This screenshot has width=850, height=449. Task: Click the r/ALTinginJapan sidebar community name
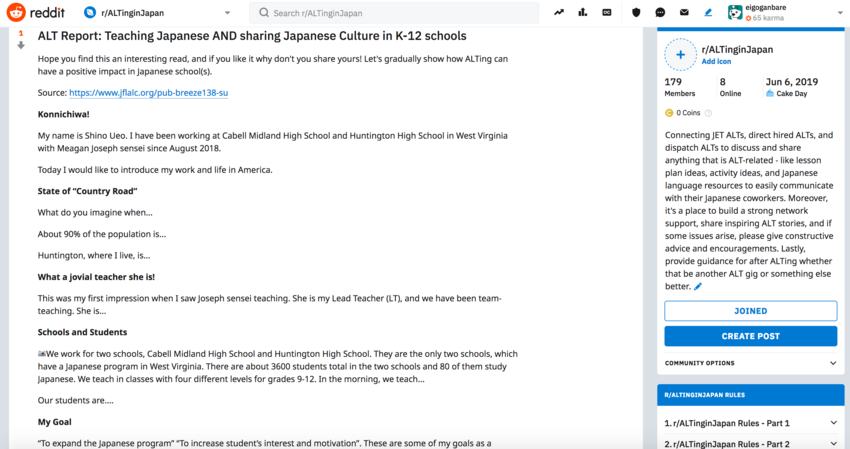point(737,49)
